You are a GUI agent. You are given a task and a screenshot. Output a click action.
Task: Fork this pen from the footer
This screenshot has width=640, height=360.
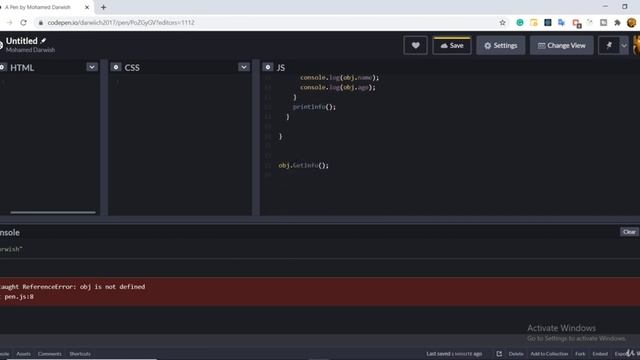click(x=580, y=354)
